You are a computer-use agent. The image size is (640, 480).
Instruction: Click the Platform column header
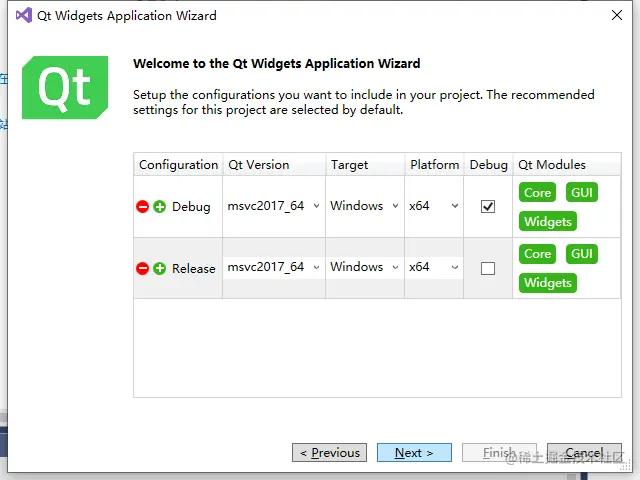434,164
